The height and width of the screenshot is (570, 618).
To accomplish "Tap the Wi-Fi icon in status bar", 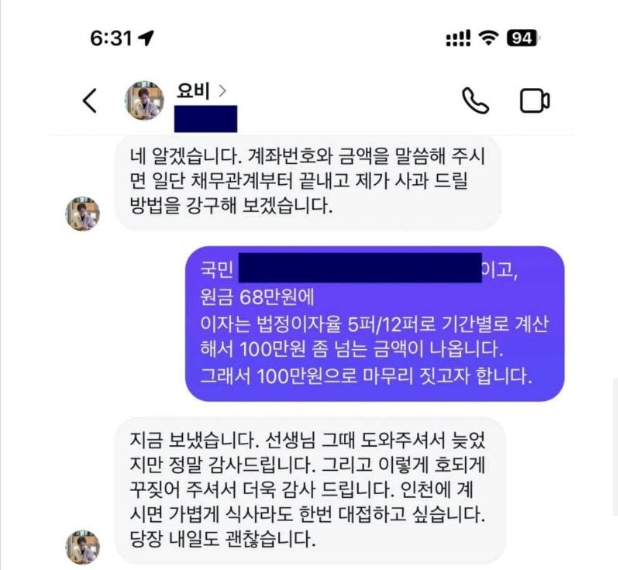I will (x=488, y=38).
